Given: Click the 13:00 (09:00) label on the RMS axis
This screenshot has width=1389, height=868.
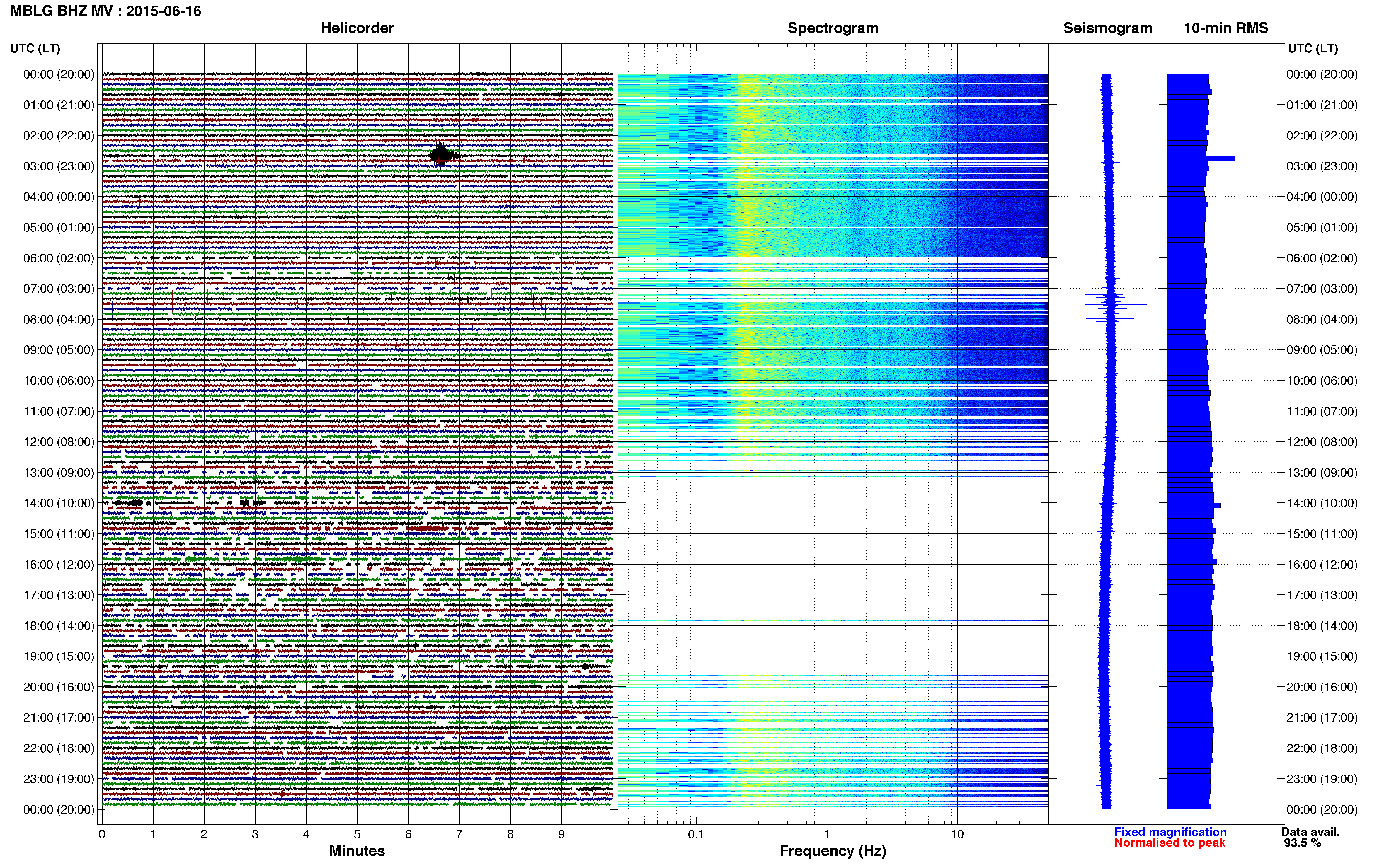Looking at the screenshot, I should click(x=1322, y=473).
